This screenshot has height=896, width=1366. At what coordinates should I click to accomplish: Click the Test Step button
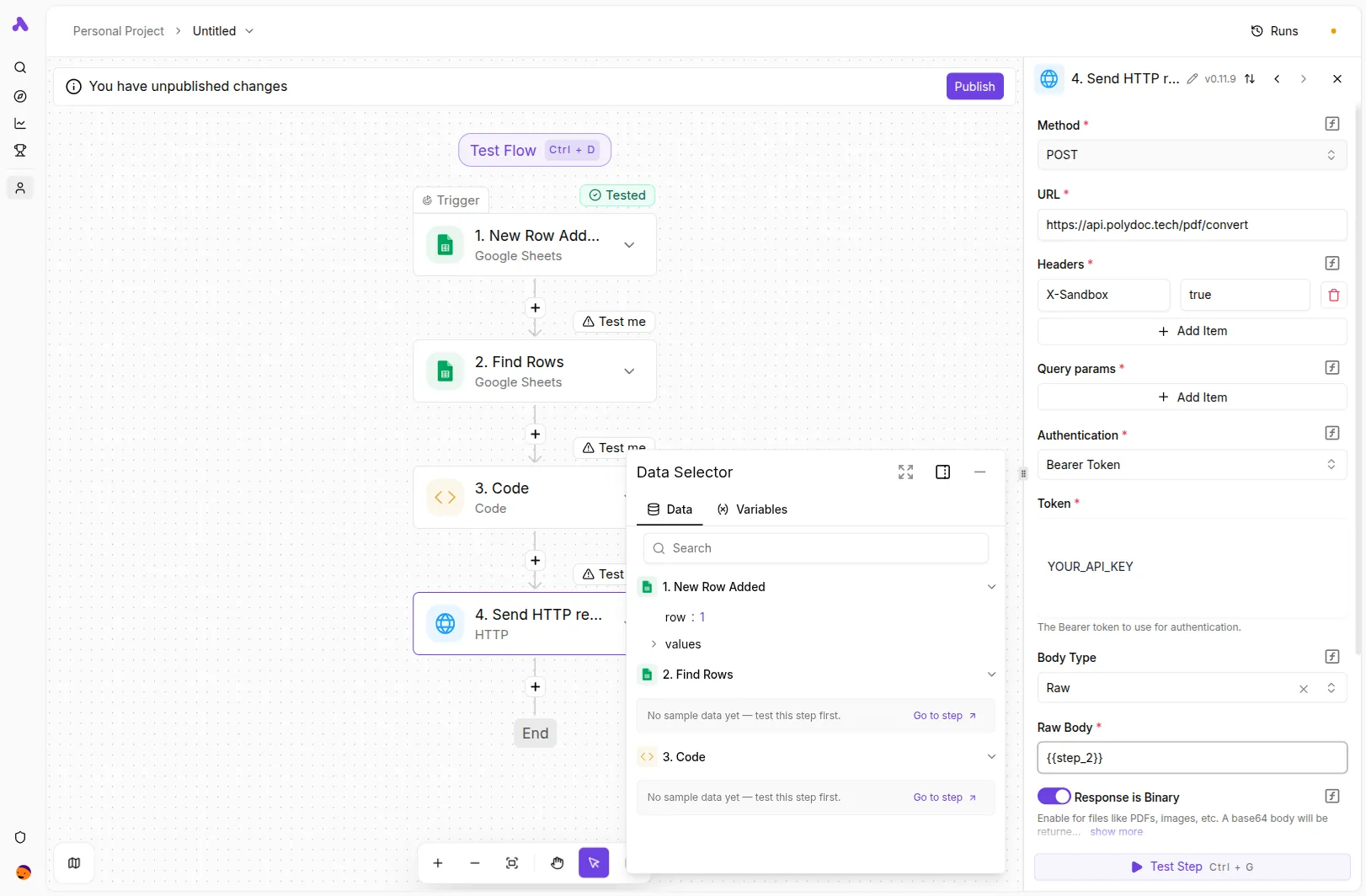[1192, 867]
